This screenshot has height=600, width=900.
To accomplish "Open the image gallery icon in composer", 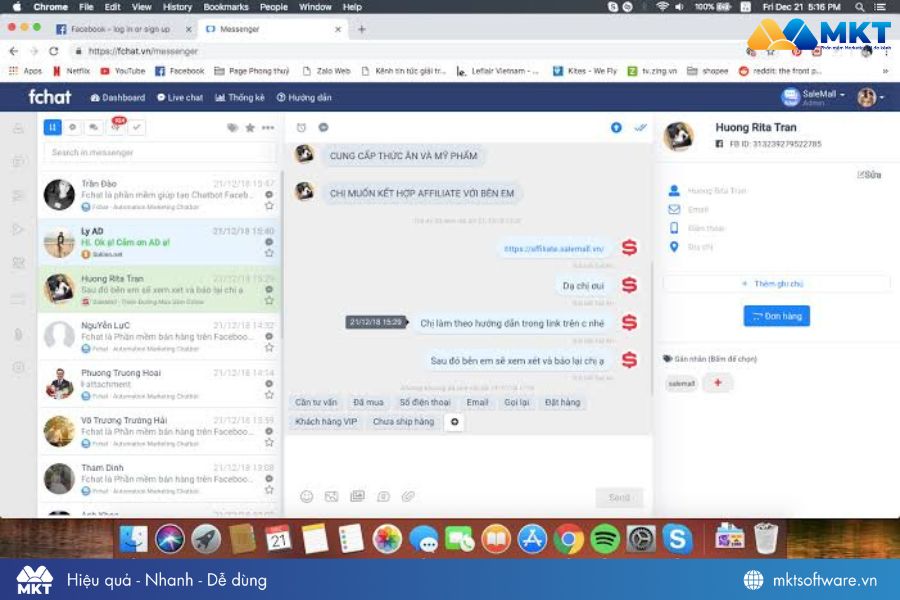I will (x=358, y=496).
